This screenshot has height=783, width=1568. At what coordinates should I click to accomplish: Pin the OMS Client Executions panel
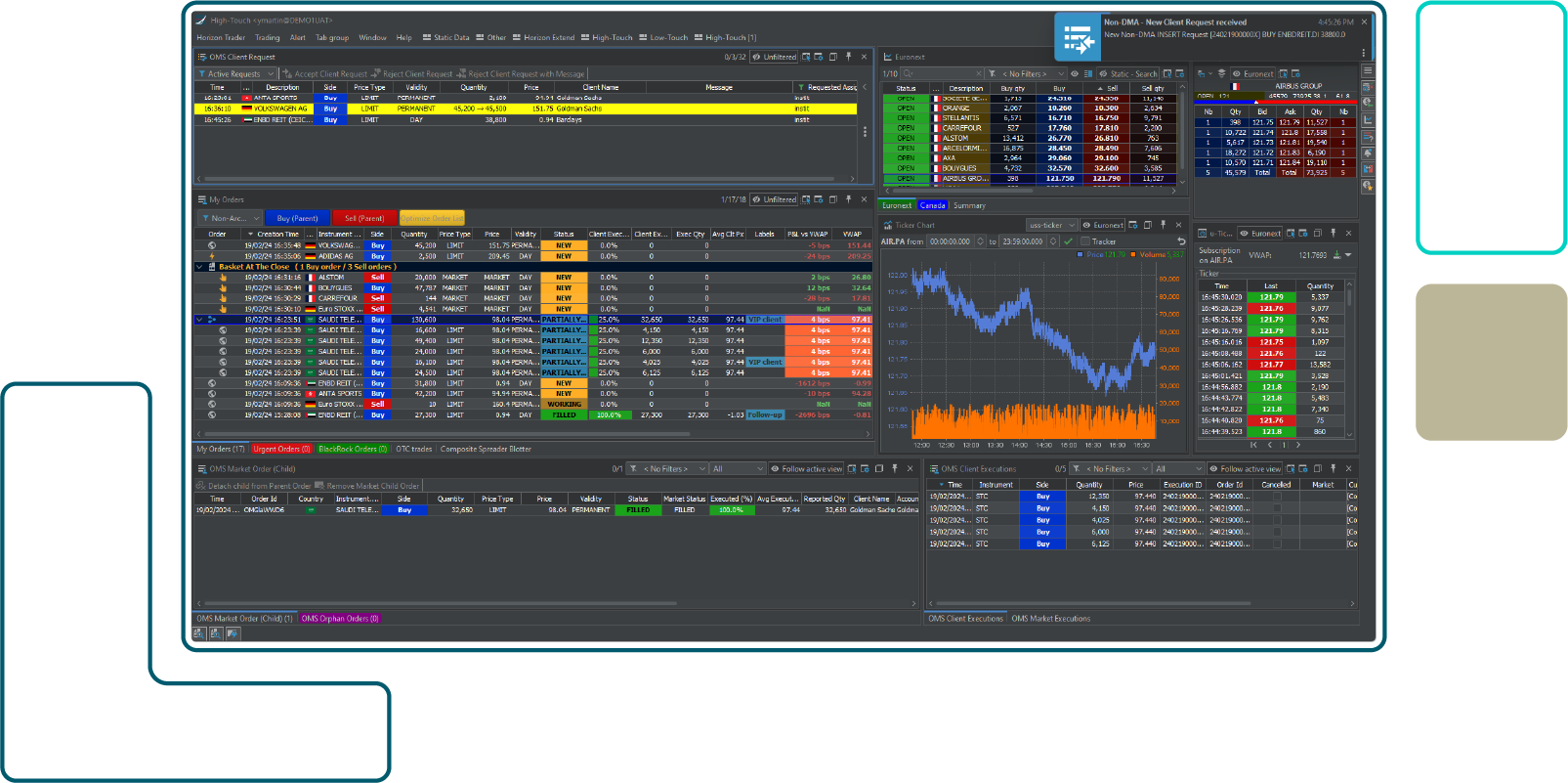tap(1333, 468)
